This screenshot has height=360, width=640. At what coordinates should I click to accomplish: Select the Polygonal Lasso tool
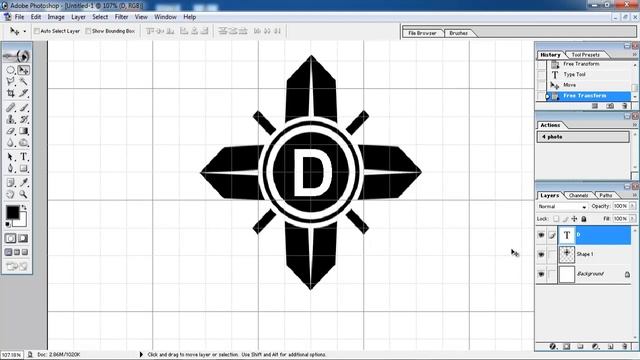11,82
